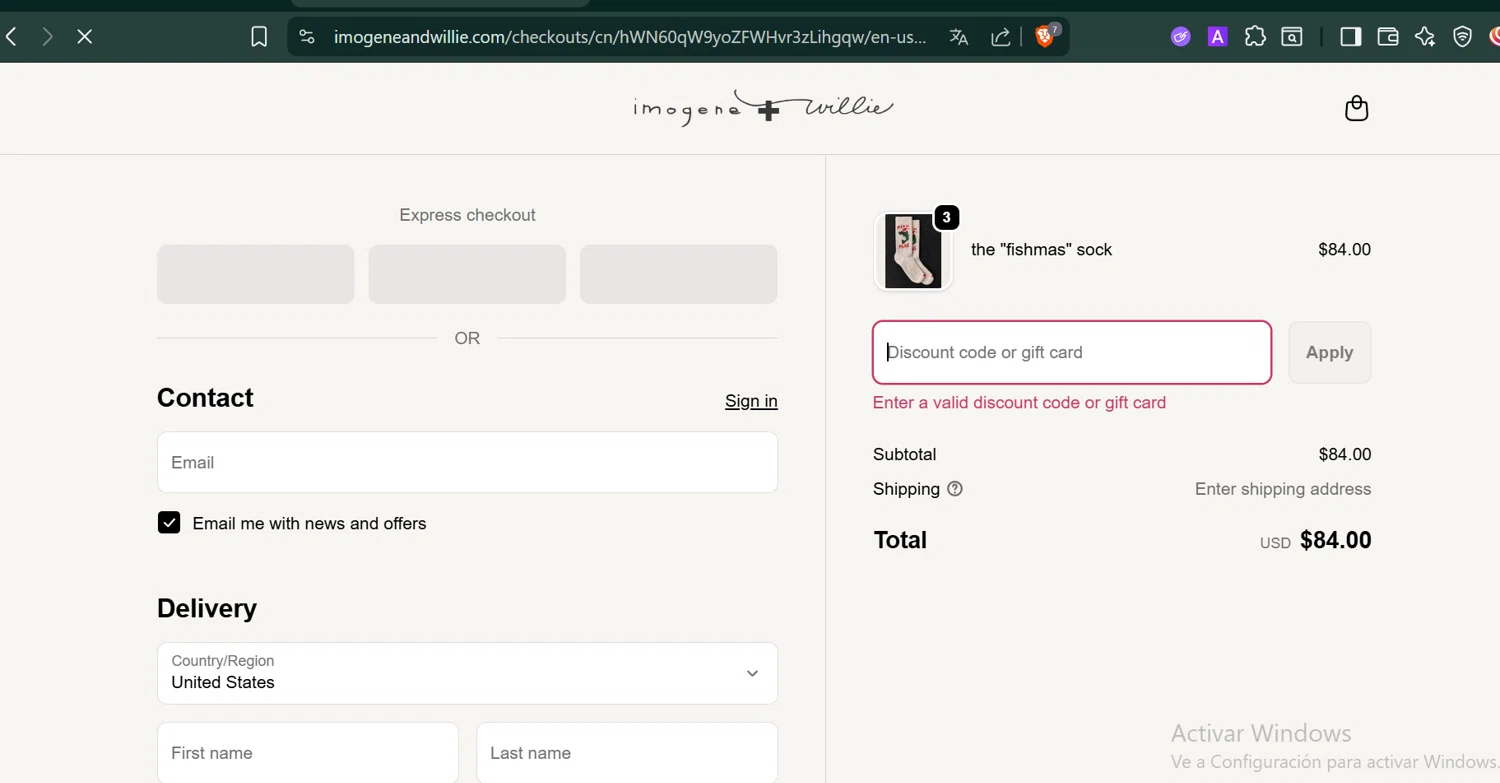
Task: Click the tab search icon in toolbar
Action: (1292, 37)
